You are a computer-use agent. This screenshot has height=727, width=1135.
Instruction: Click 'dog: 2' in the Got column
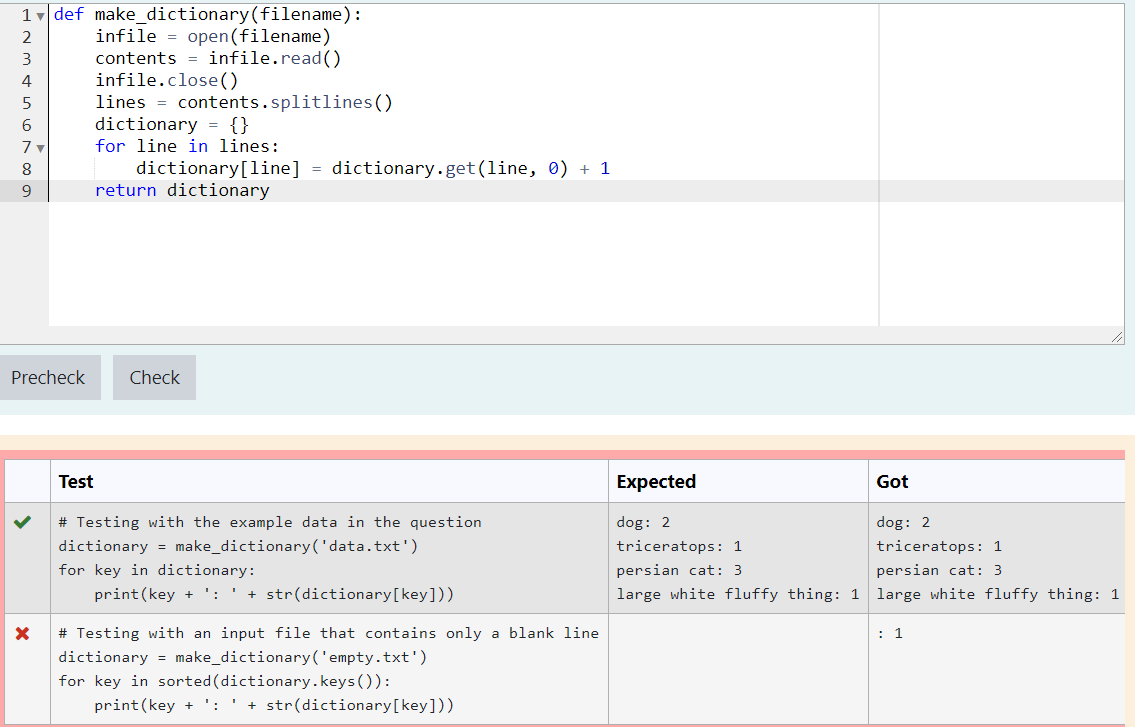(903, 522)
